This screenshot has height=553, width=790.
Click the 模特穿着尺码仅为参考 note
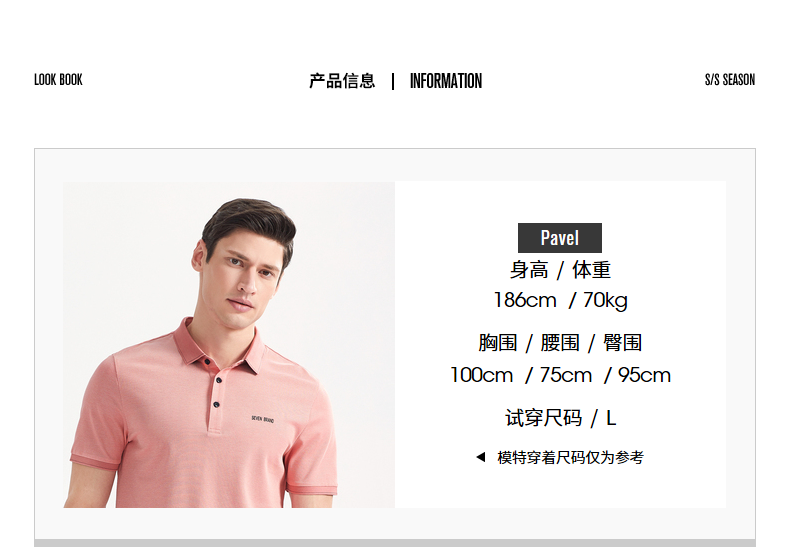(x=570, y=457)
